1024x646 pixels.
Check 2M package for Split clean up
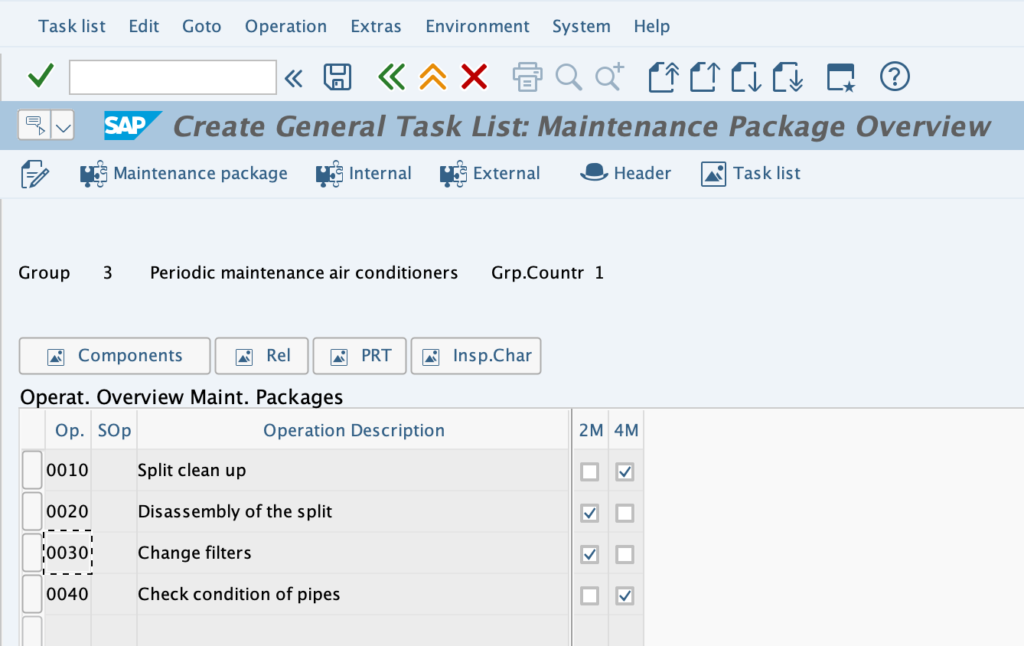(x=590, y=472)
